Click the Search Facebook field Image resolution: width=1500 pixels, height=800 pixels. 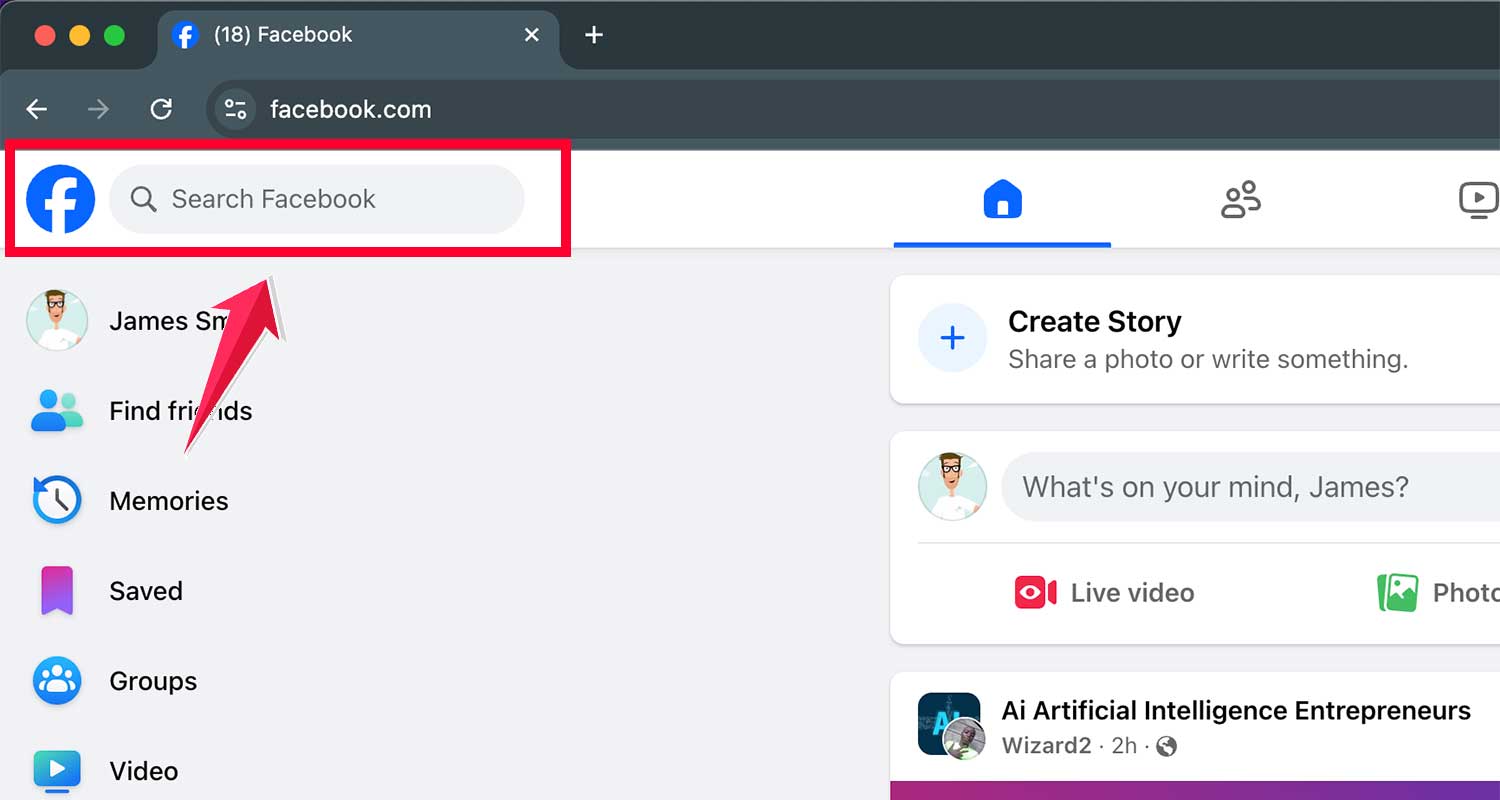tap(317, 199)
